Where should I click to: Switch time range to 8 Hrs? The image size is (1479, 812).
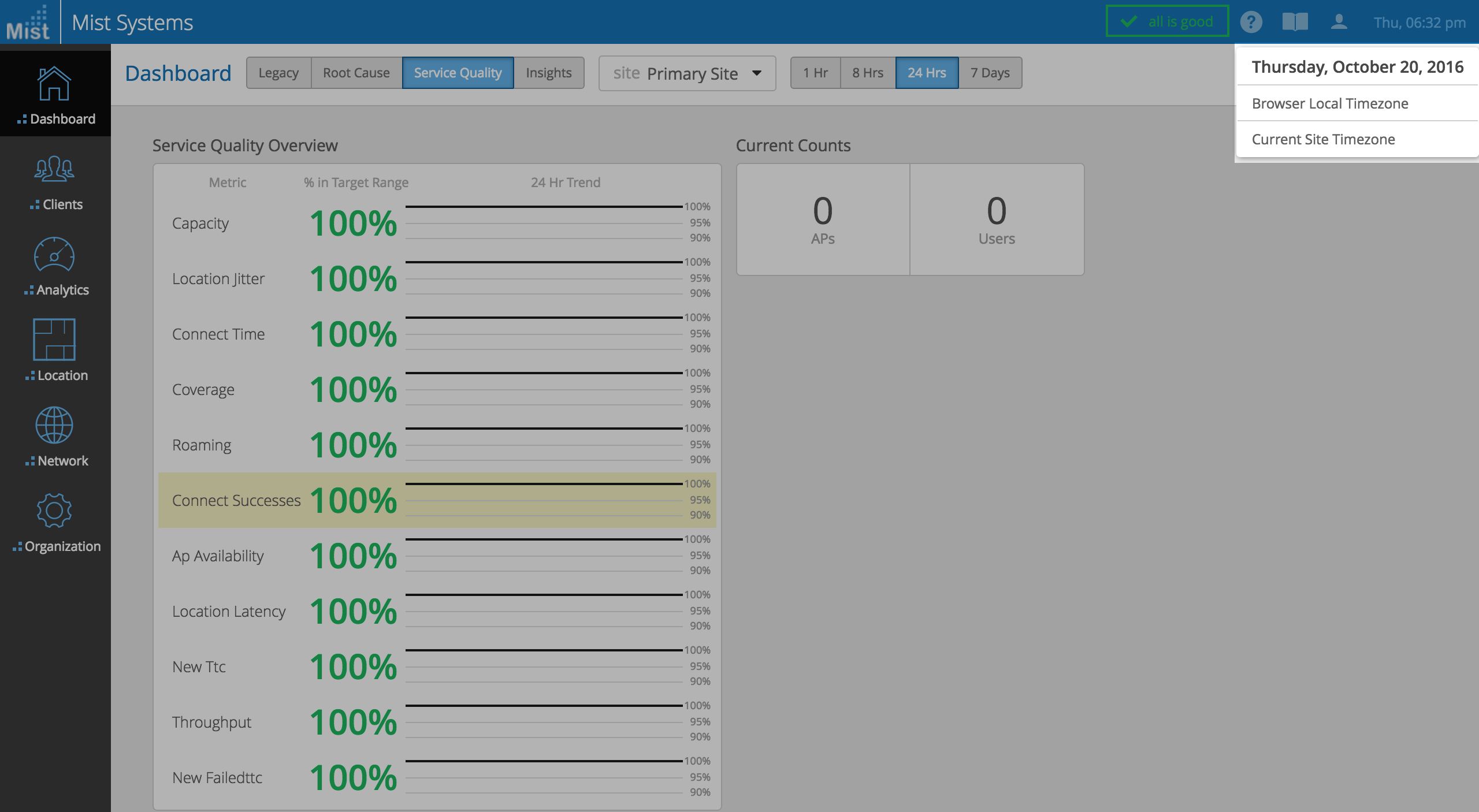pos(868,73)
